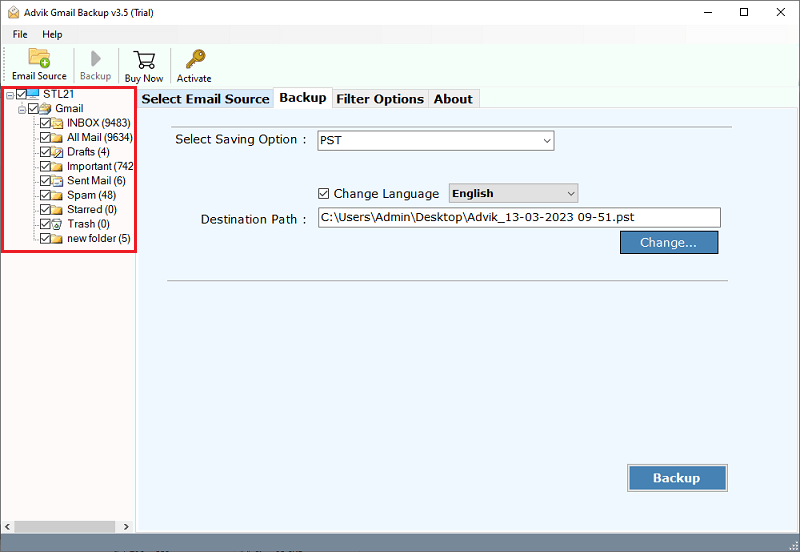Select the Sent Mail (6) label
Screen dimensions: 800x552
click(96, 181)
